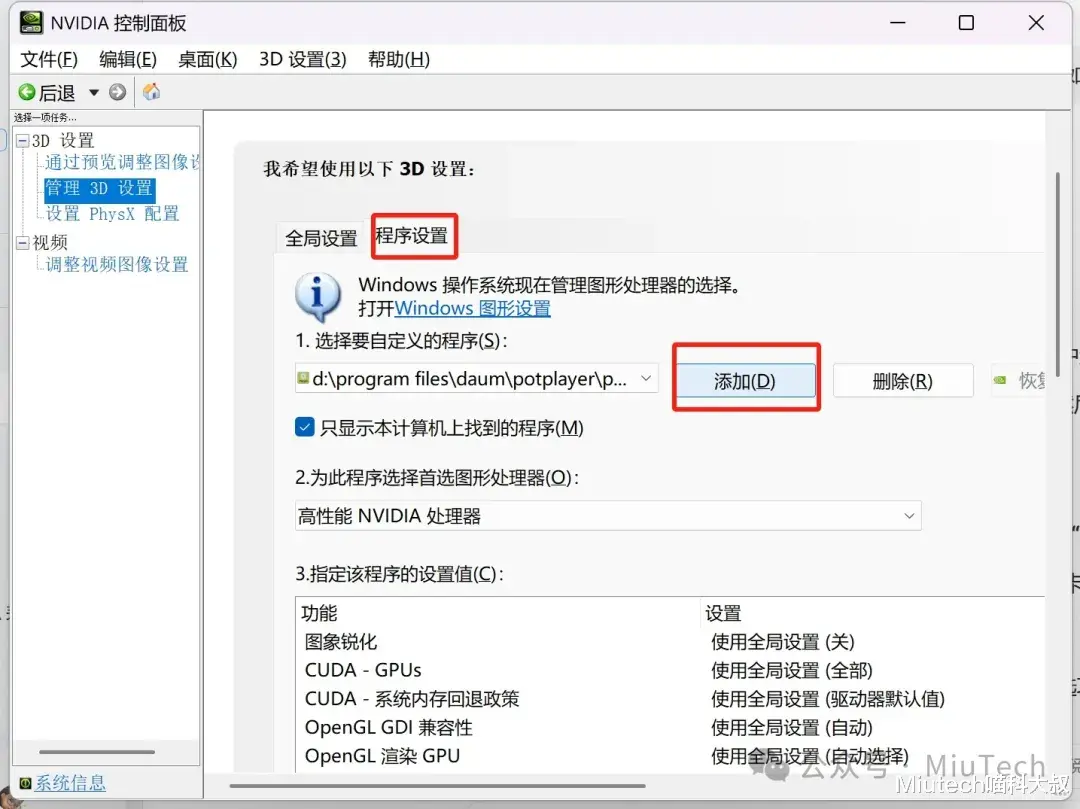
Task: Click the left pane horizontal scrollbar
Action: click(x=97, y=752)
